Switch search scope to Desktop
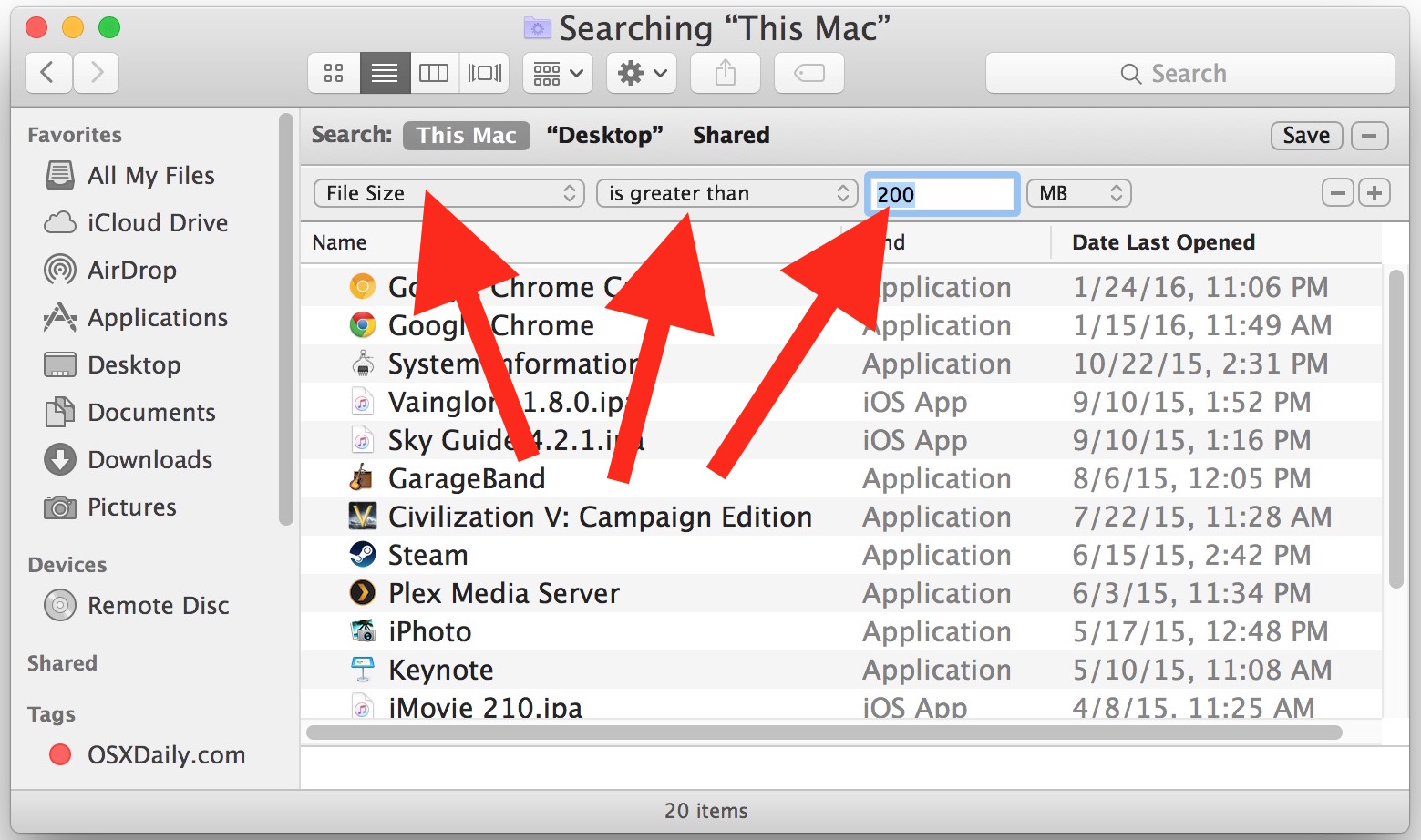This screenshot has height=840, width=1421. (x=604, y=135)
